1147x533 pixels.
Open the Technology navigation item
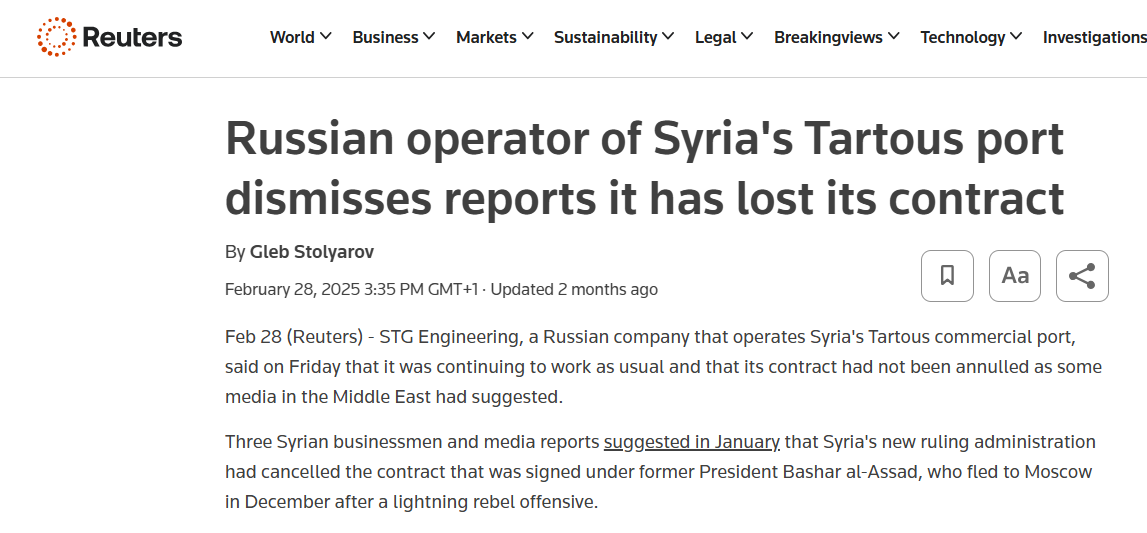962,37
